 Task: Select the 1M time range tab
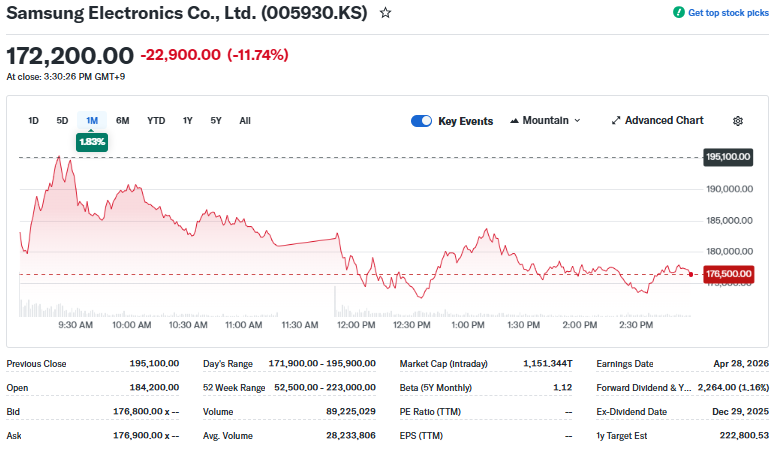pyautogui.click(x=92, y=121)
